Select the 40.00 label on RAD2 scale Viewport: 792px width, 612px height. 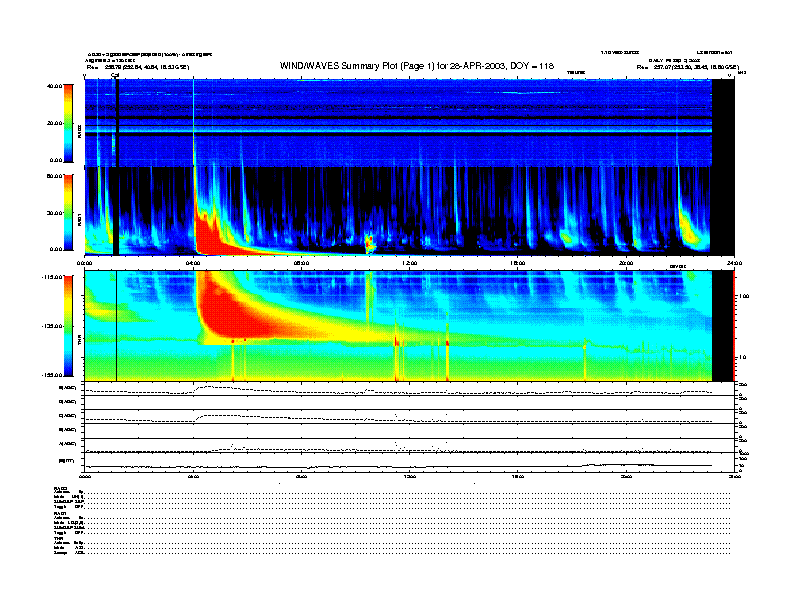54,86
